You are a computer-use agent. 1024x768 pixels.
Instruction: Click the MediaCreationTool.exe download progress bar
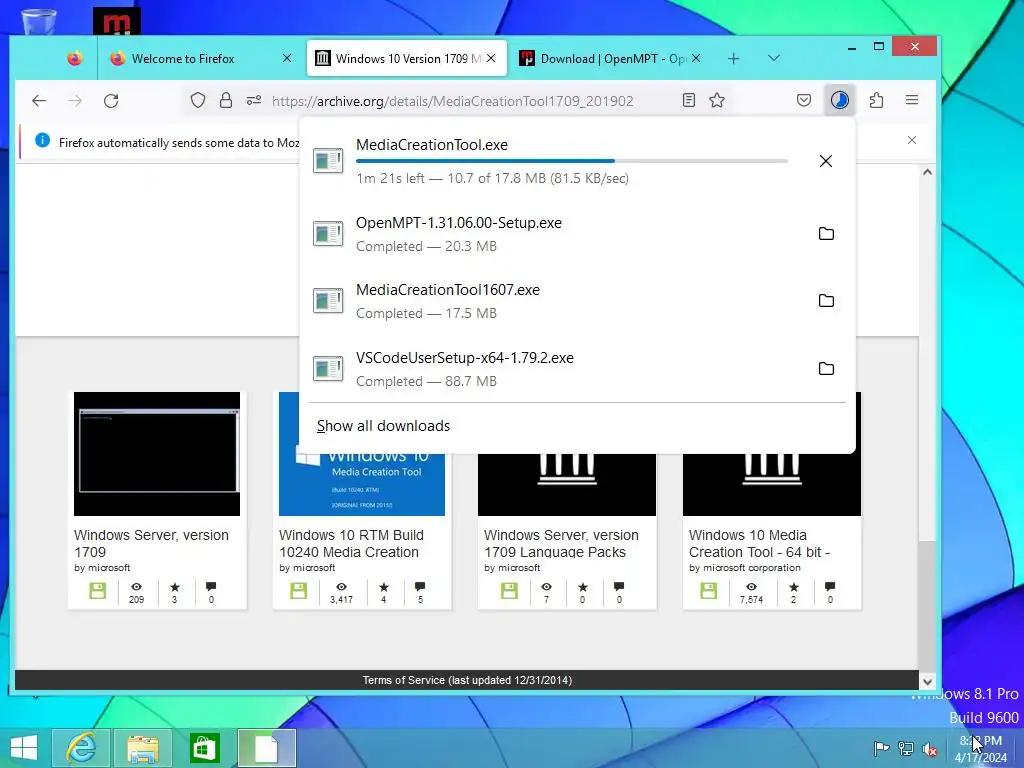click(571, 161)
